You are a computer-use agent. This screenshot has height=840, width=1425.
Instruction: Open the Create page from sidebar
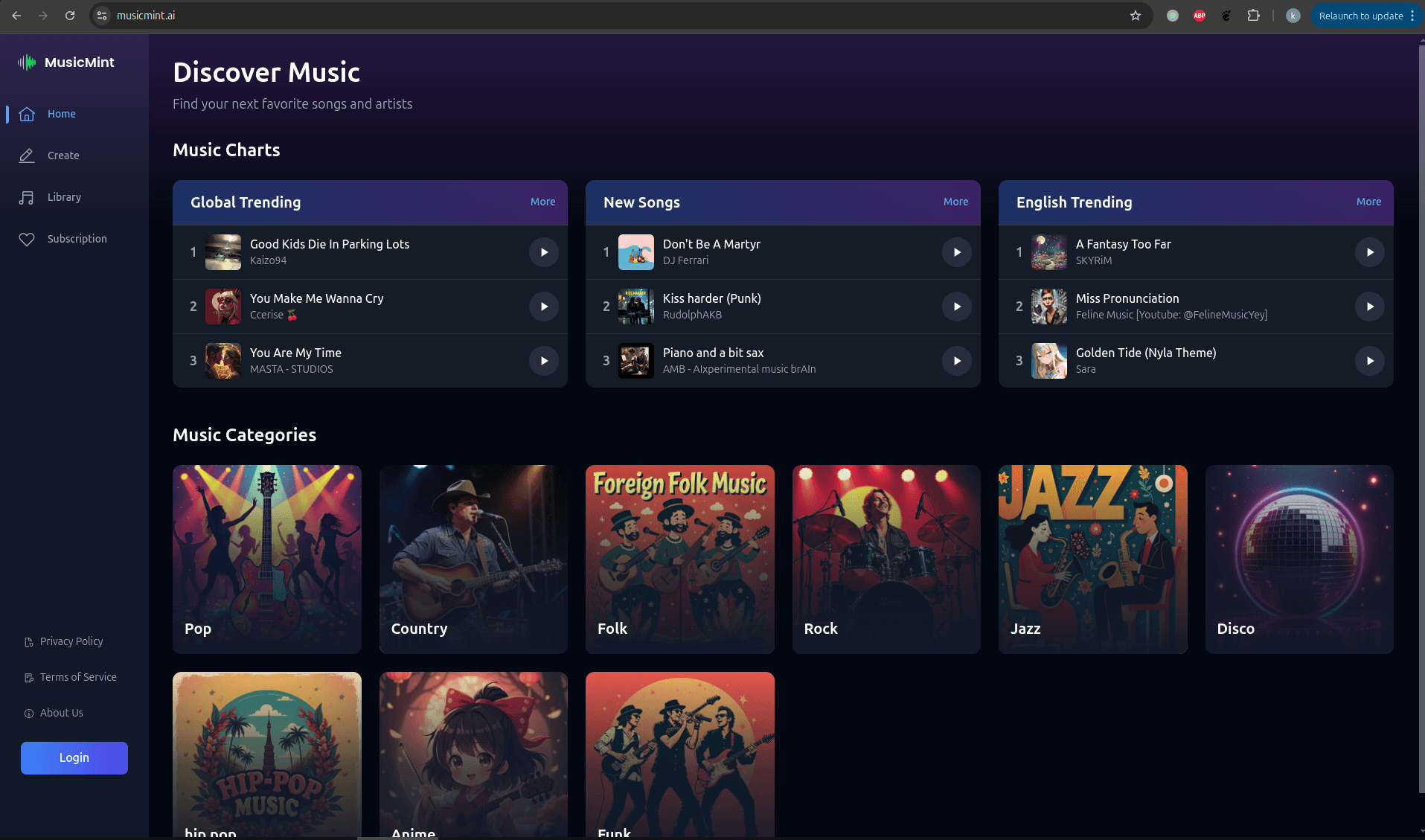pyautogui.click(x=63, y=156)
